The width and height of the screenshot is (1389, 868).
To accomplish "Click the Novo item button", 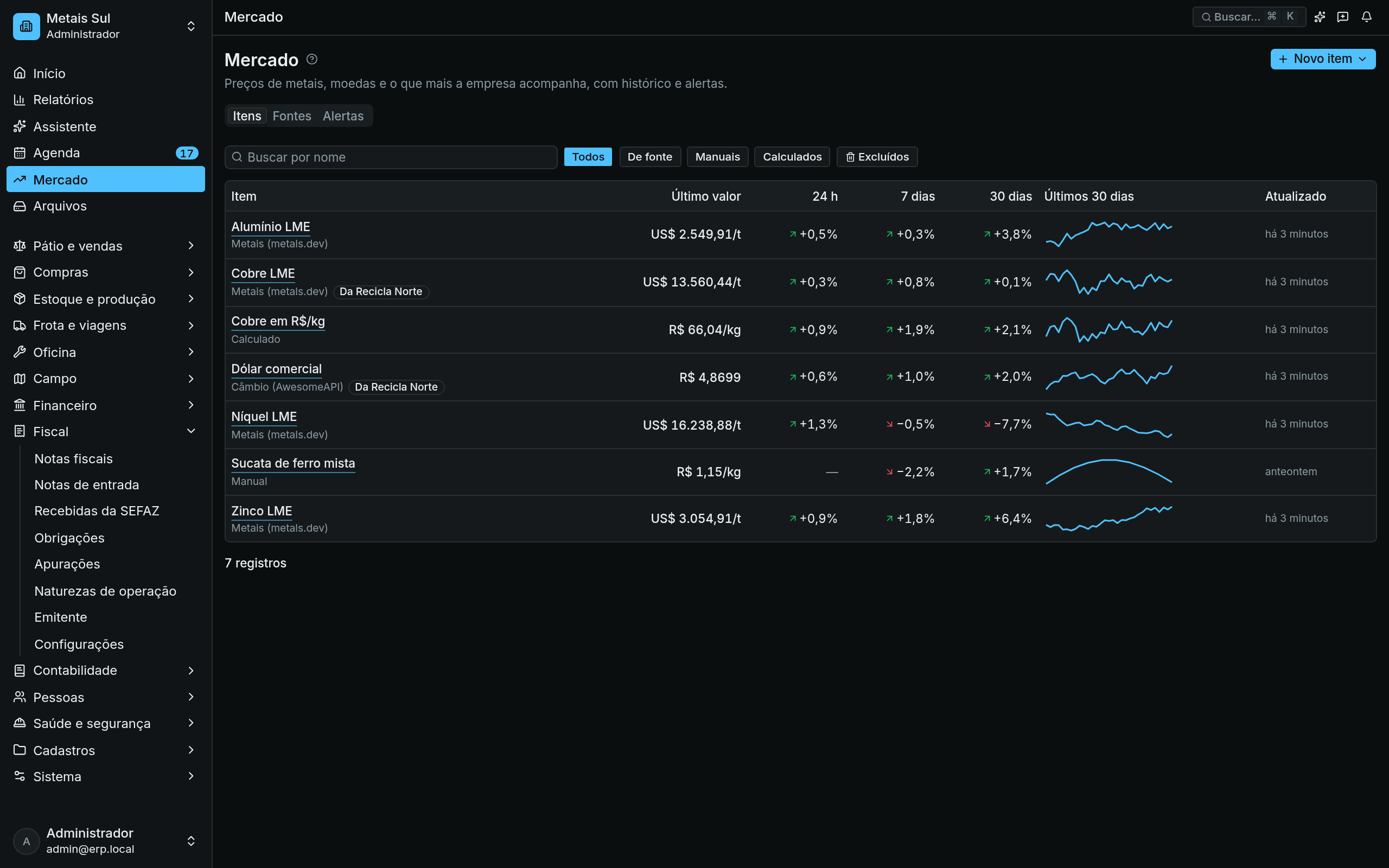I will (1322, 59).
